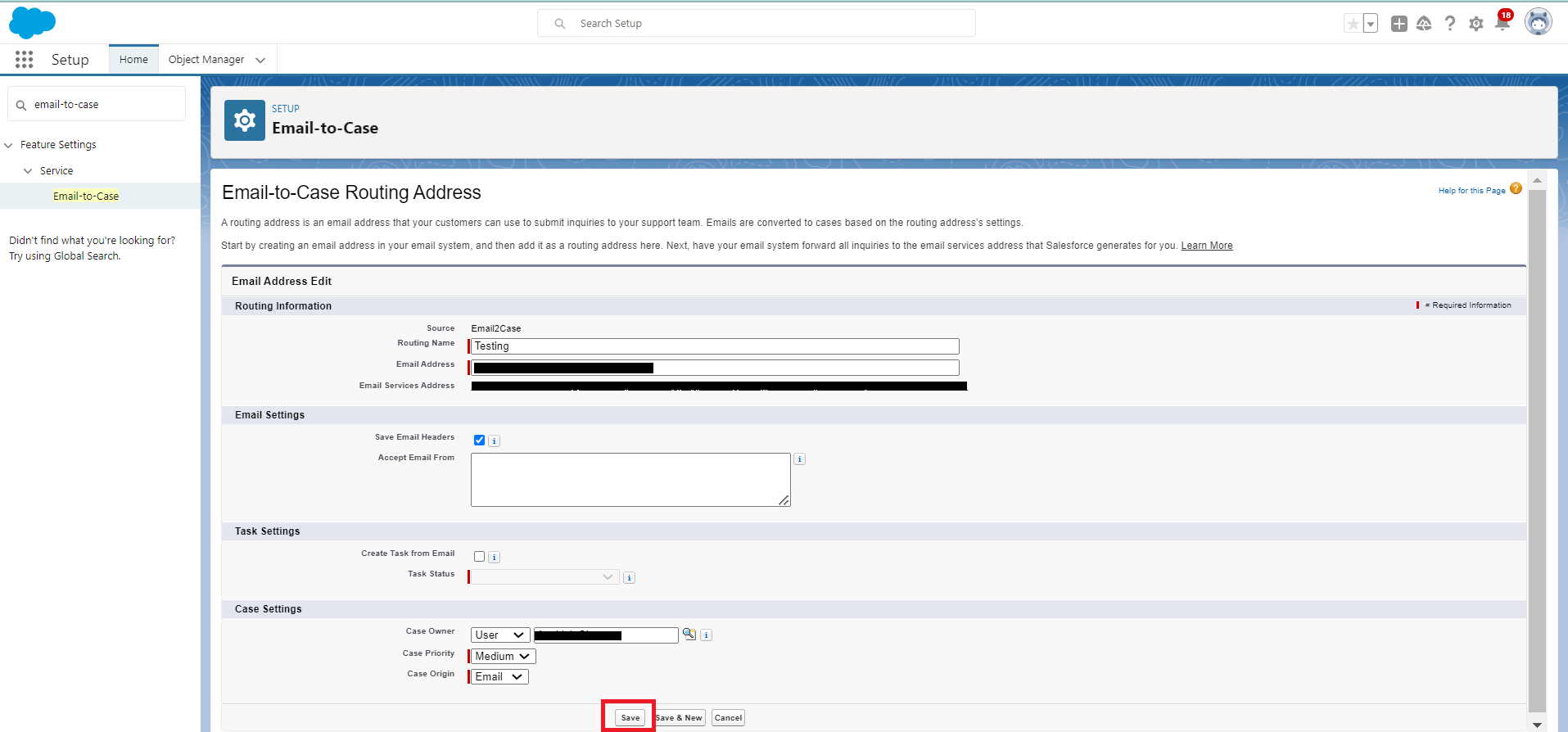Uncheck the Save Email Headers checkbox
This screenshot has width=1568, height=732.
[479, 441]
